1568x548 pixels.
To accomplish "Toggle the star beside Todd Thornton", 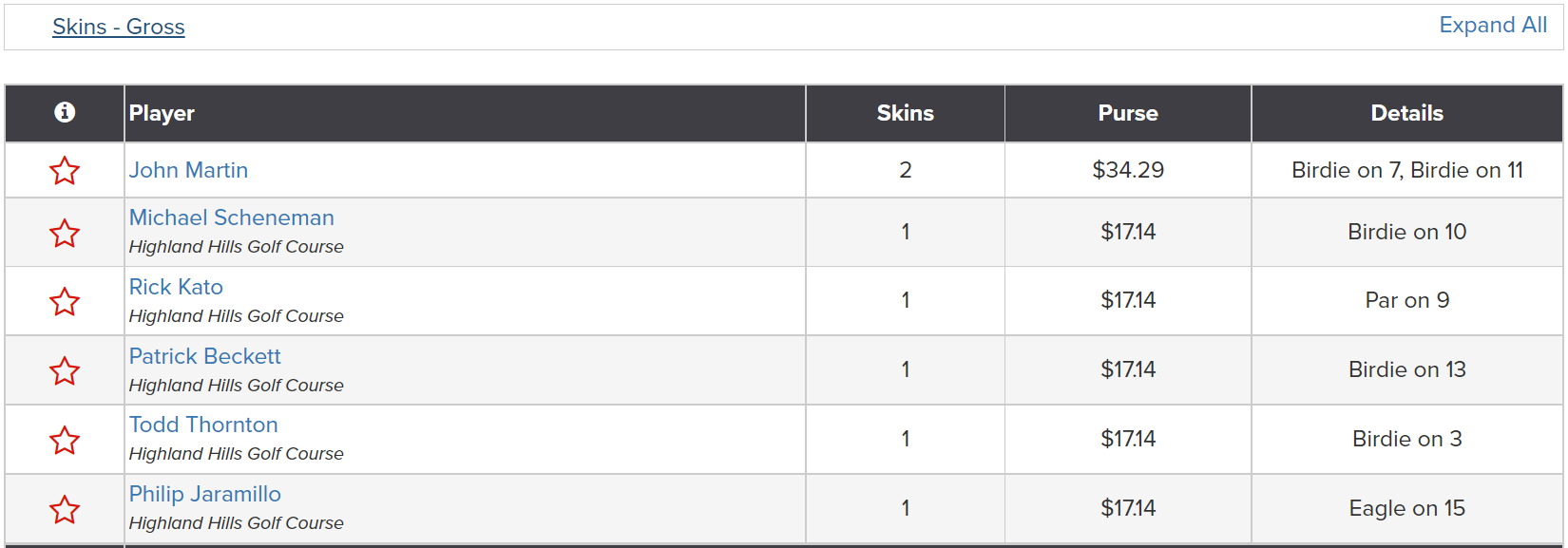I will [65, 441].
